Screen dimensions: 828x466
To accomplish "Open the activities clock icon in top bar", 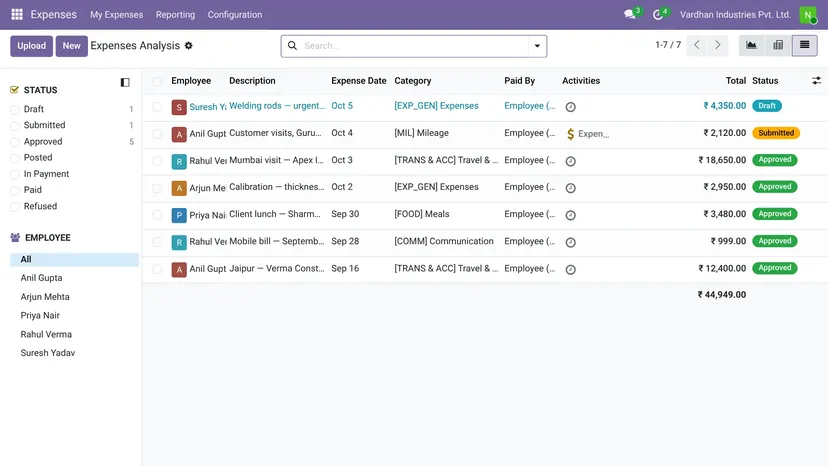I will click(x=657, y=15).
